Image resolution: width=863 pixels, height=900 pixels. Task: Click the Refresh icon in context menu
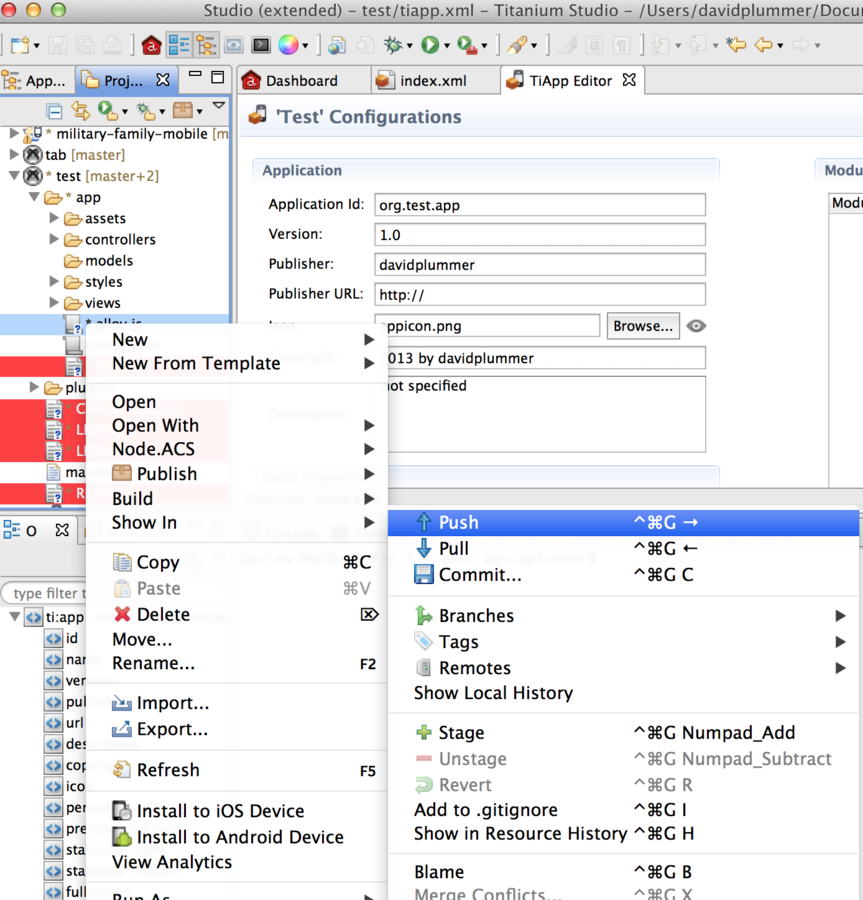tap(122, 770)
